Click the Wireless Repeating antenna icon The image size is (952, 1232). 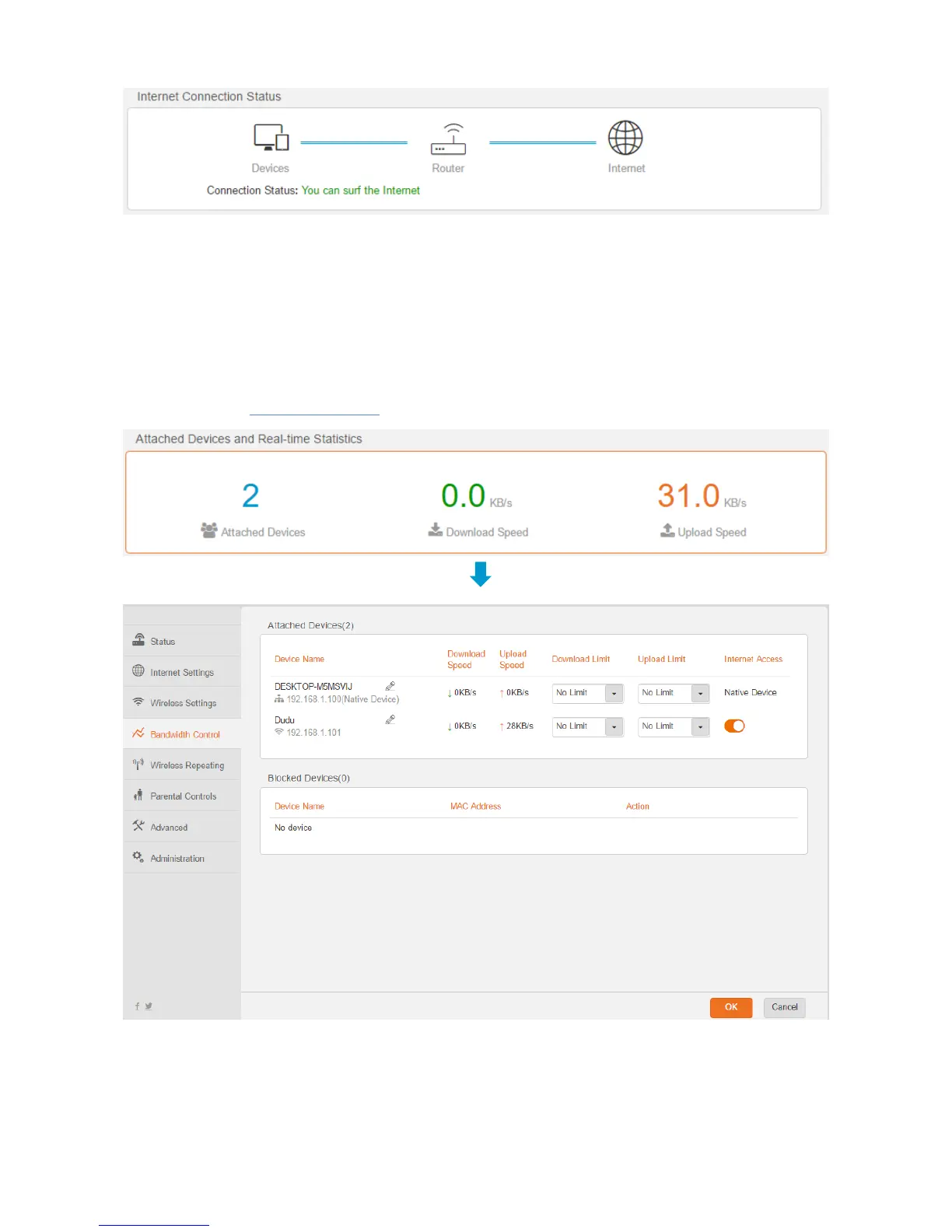pyautogui.click(x=138, y=764)
